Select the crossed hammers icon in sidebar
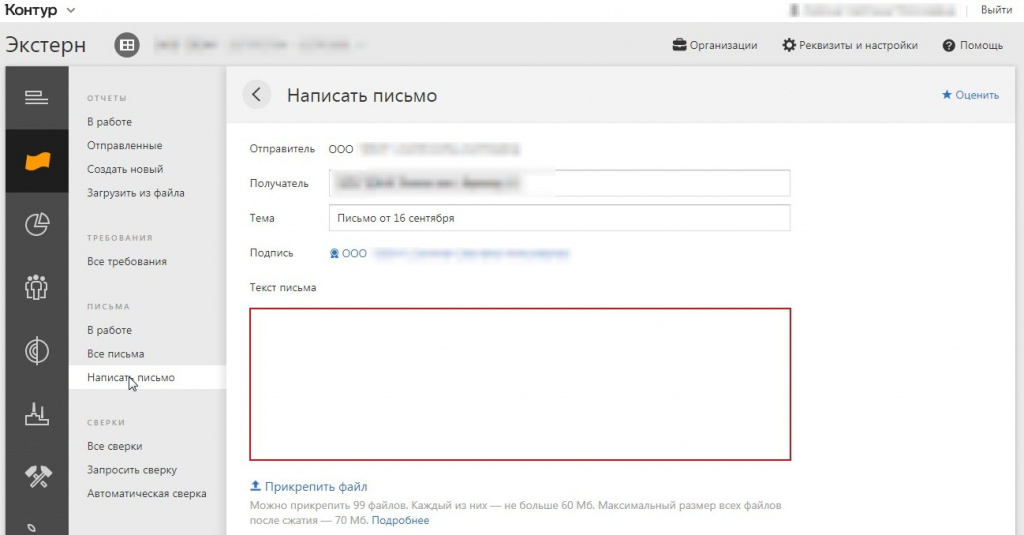 (x=37, y=477)
